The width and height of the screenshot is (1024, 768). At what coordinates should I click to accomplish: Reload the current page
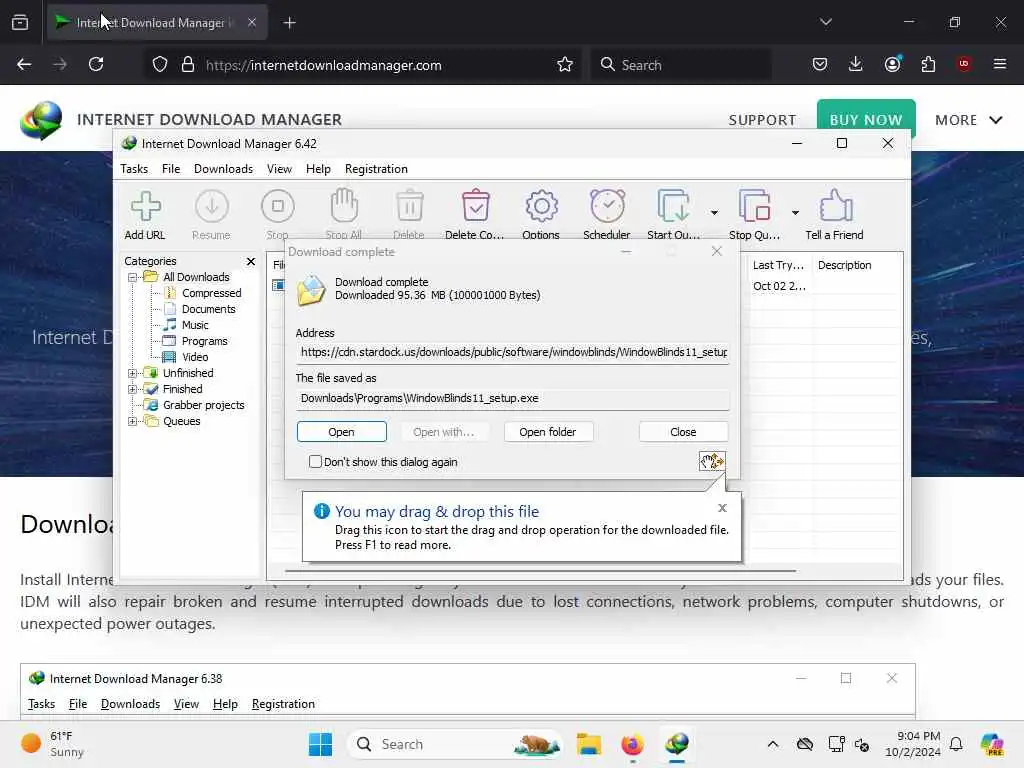(x=96, y=64)
